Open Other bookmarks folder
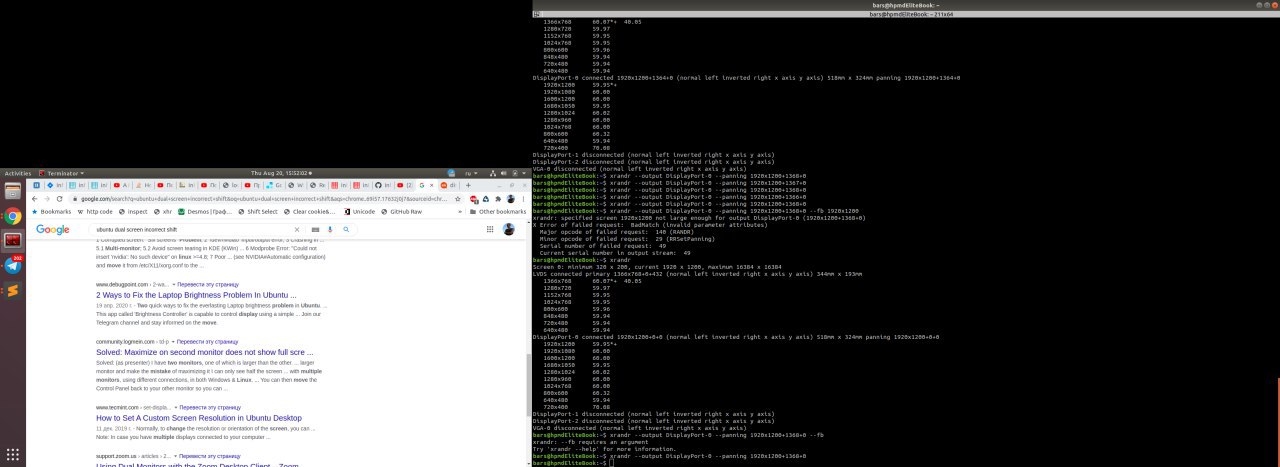 496,212
